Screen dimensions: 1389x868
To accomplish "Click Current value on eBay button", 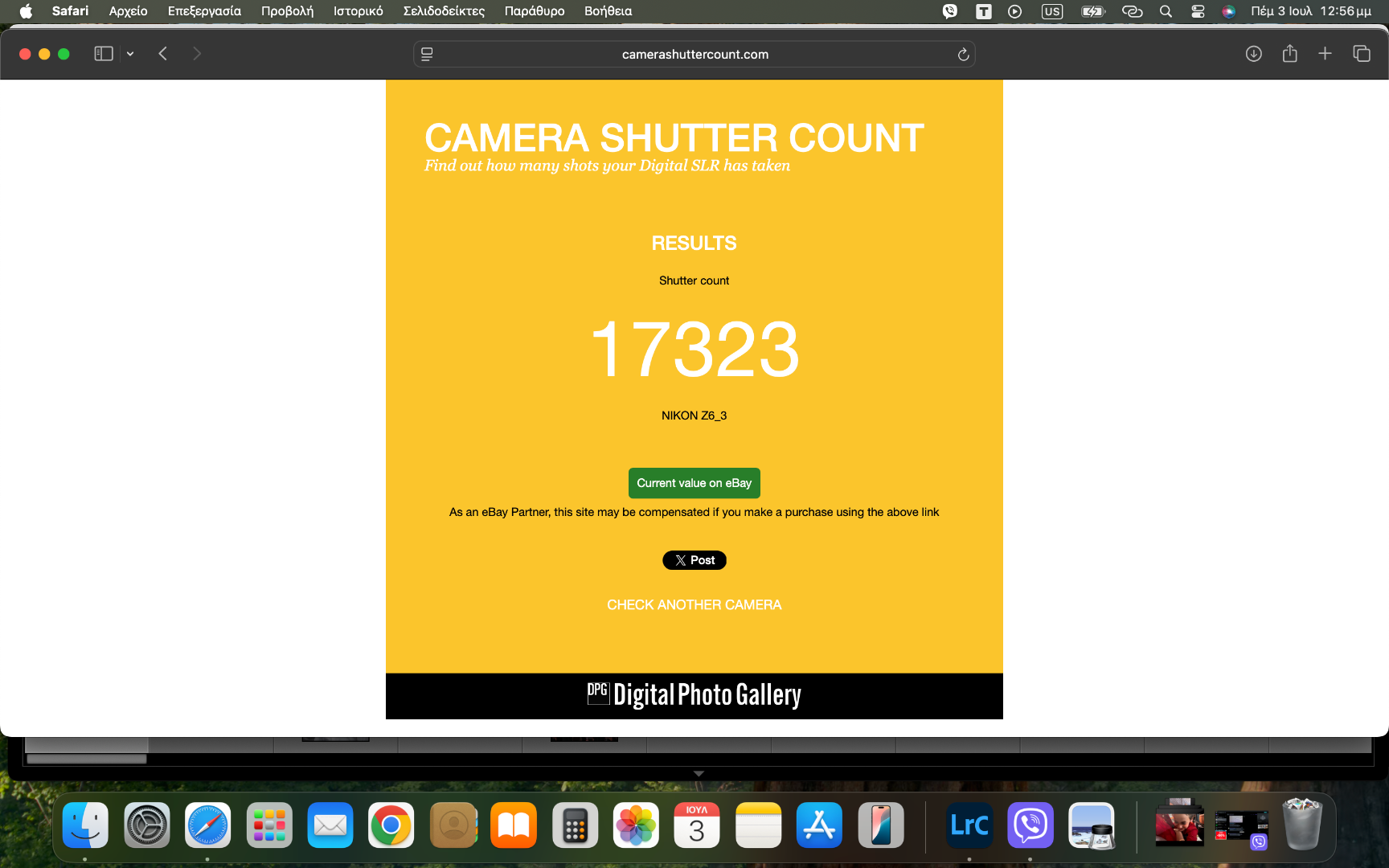I will (694, 483).
